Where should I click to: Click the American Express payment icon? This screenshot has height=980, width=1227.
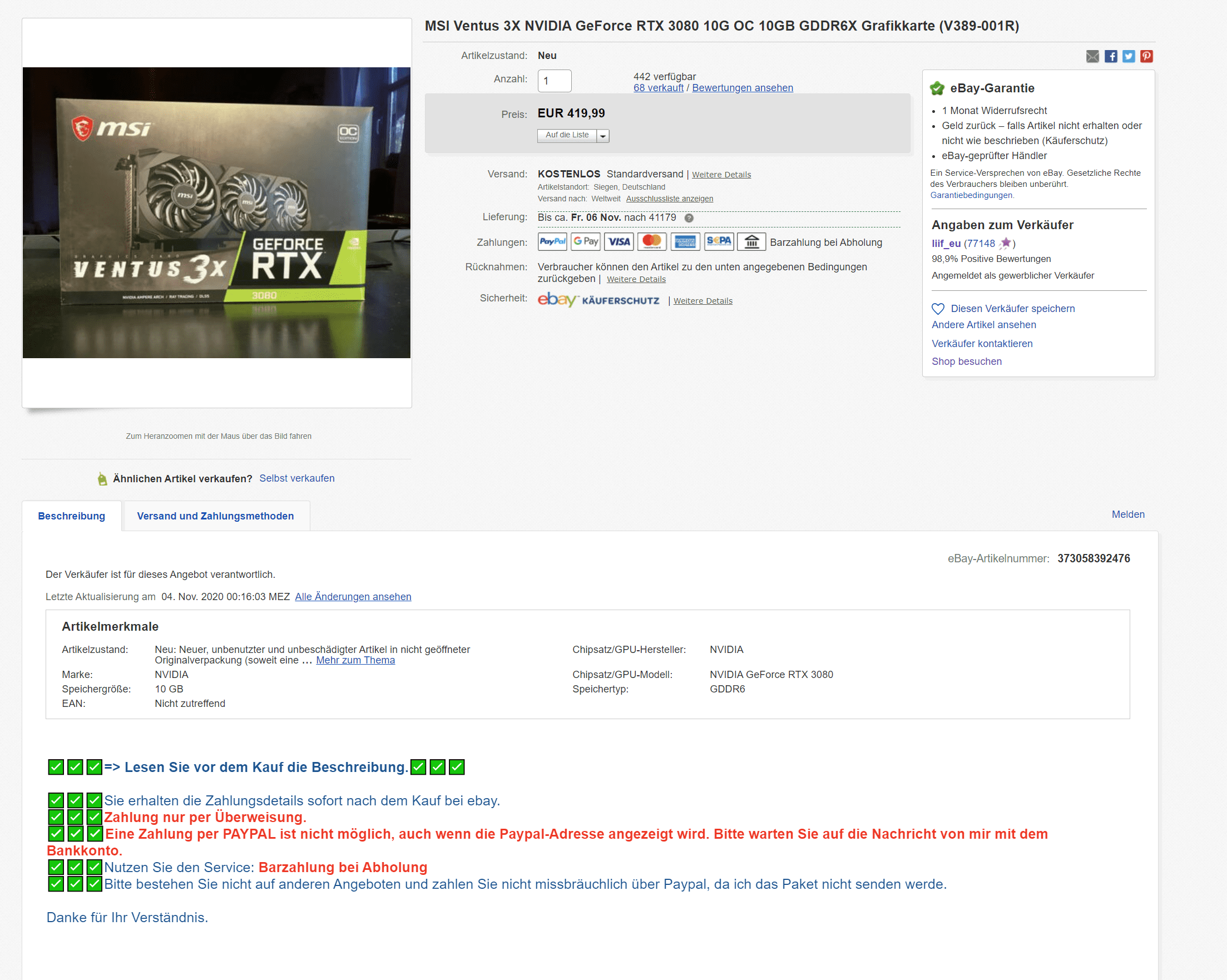(685, 242)
